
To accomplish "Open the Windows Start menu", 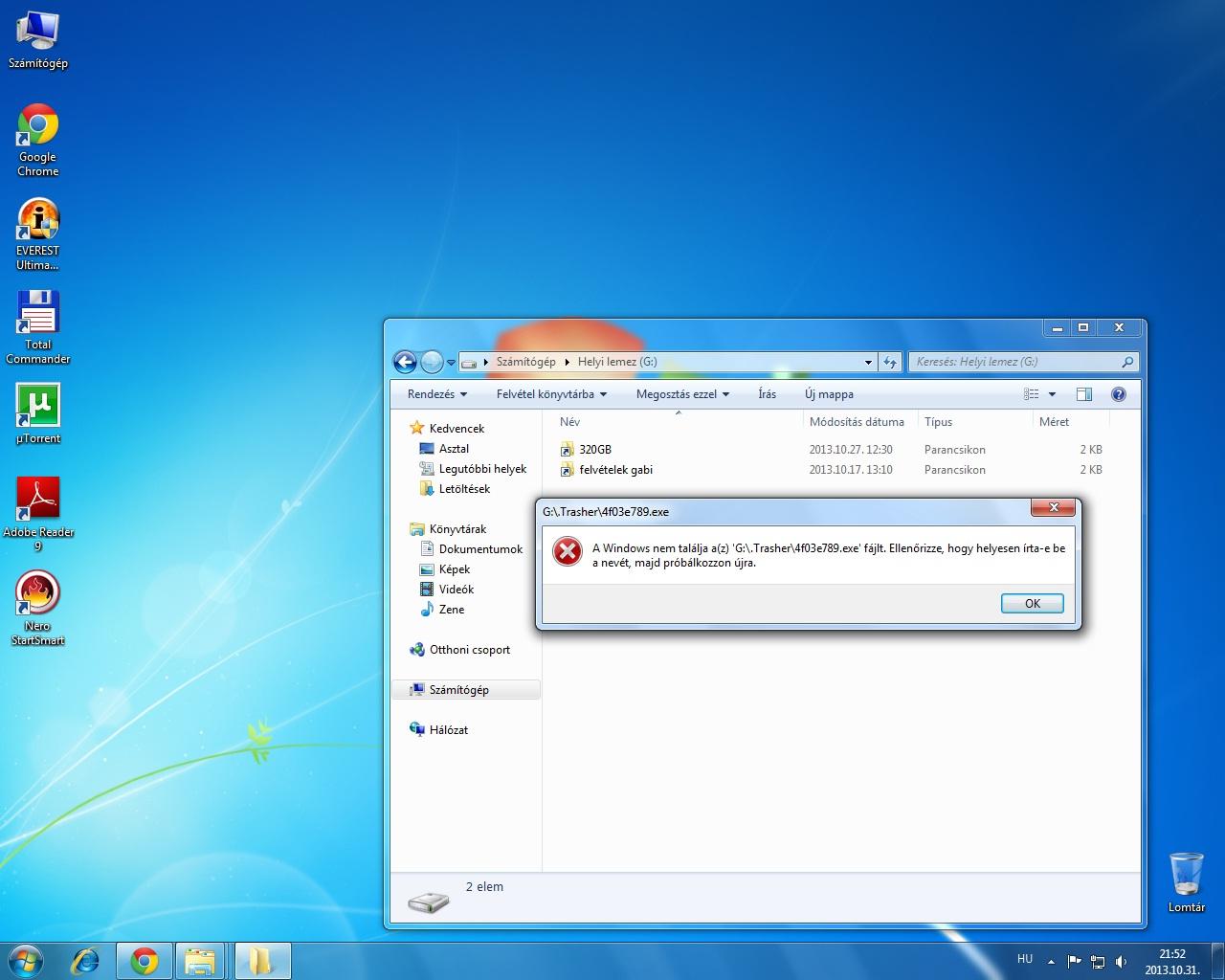I will [x=26, y=960].
